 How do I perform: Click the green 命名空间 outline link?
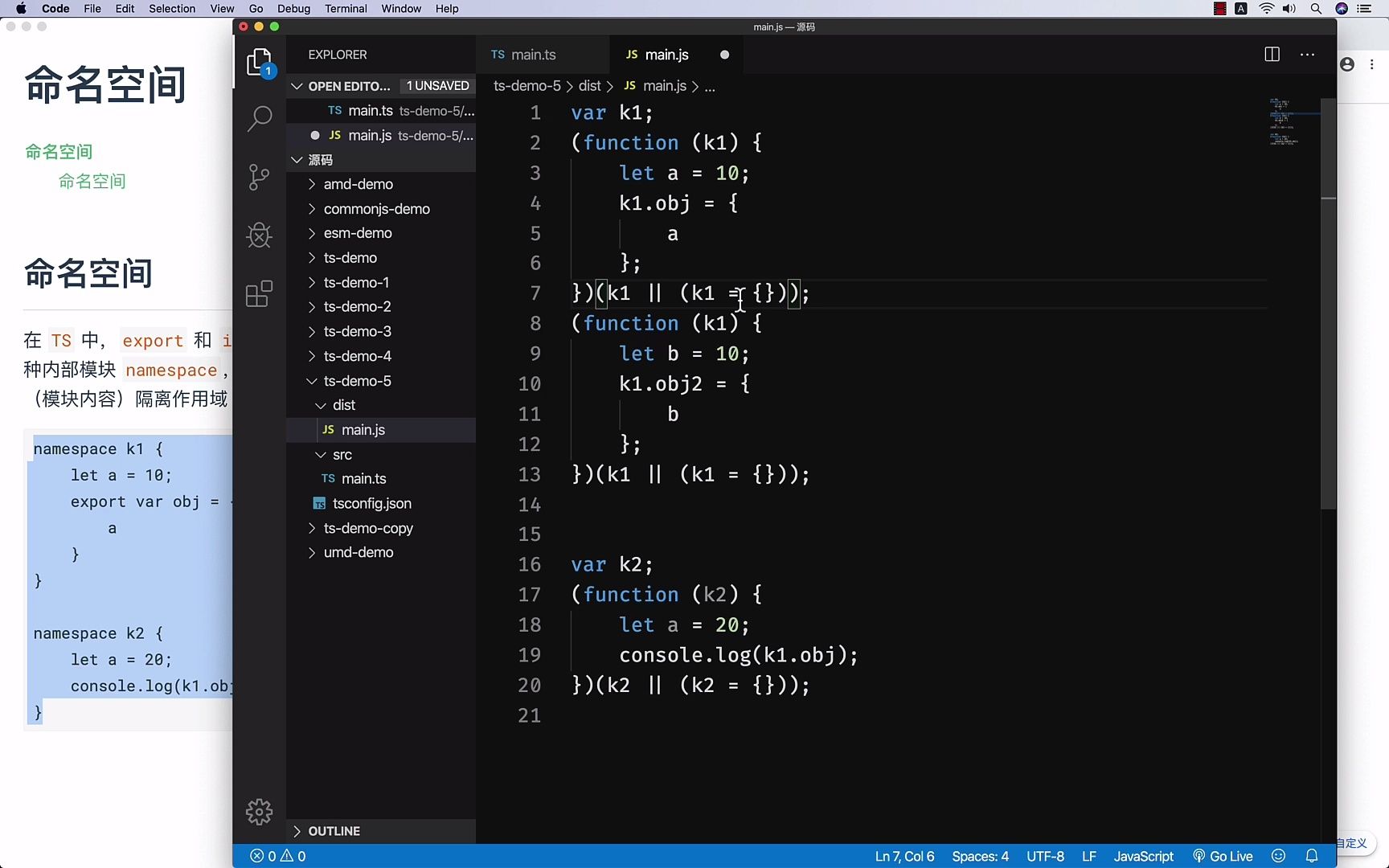tap(59, 151)
